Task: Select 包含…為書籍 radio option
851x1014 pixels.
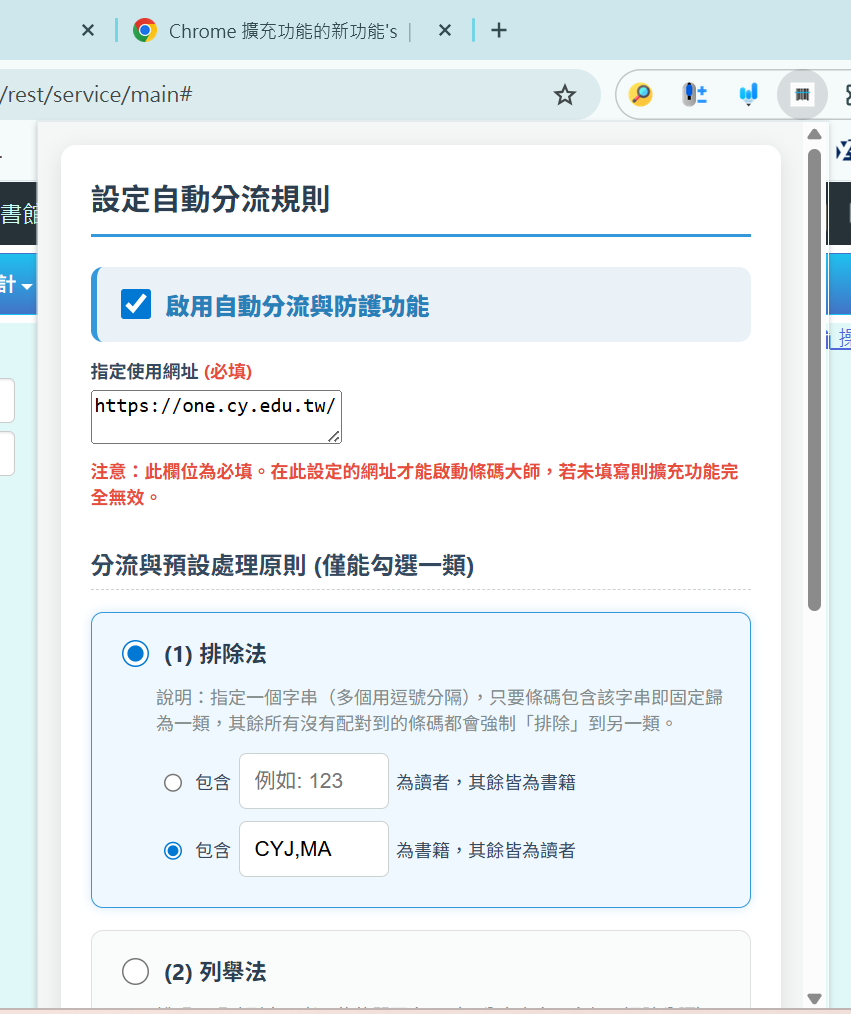Action: click(x=173, y=850)
